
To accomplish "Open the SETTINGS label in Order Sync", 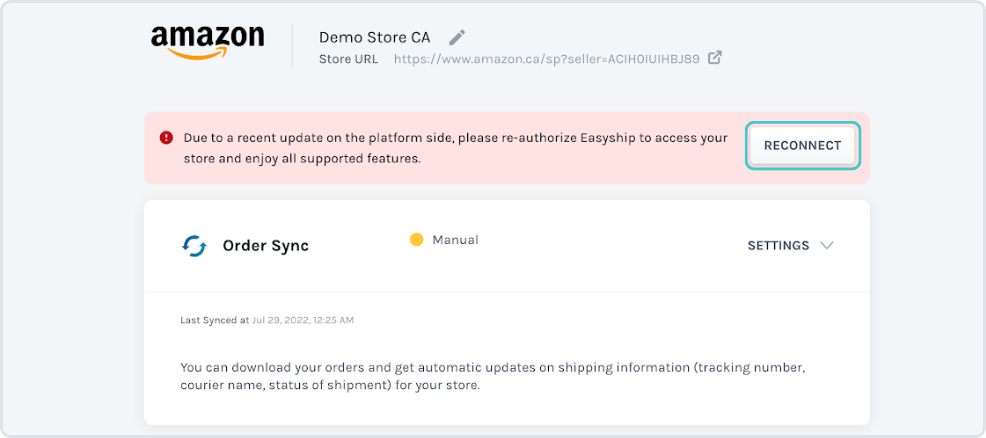I will point(778,246).
